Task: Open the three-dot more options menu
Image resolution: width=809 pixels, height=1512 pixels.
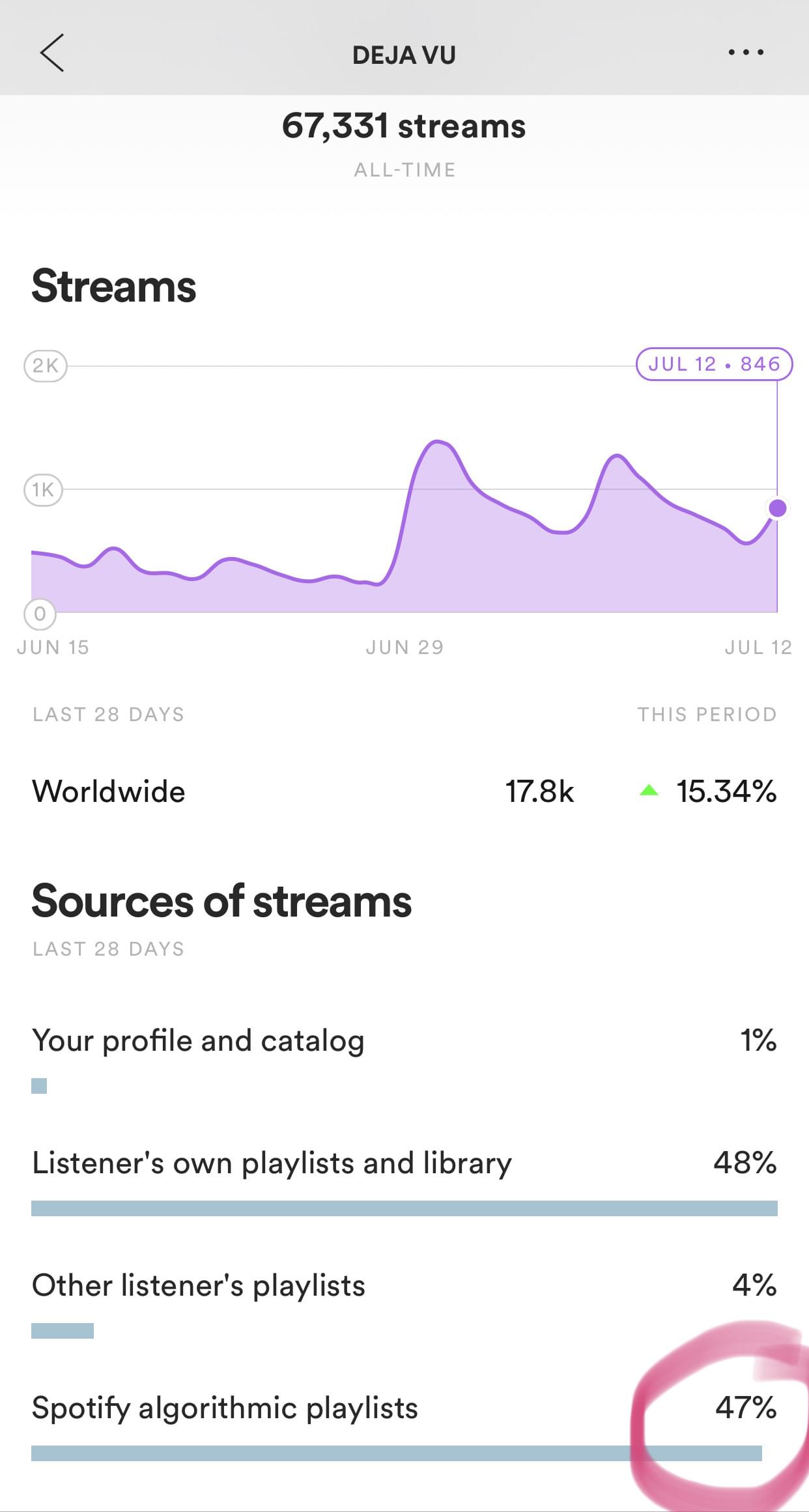Action: tap(746, 53)
